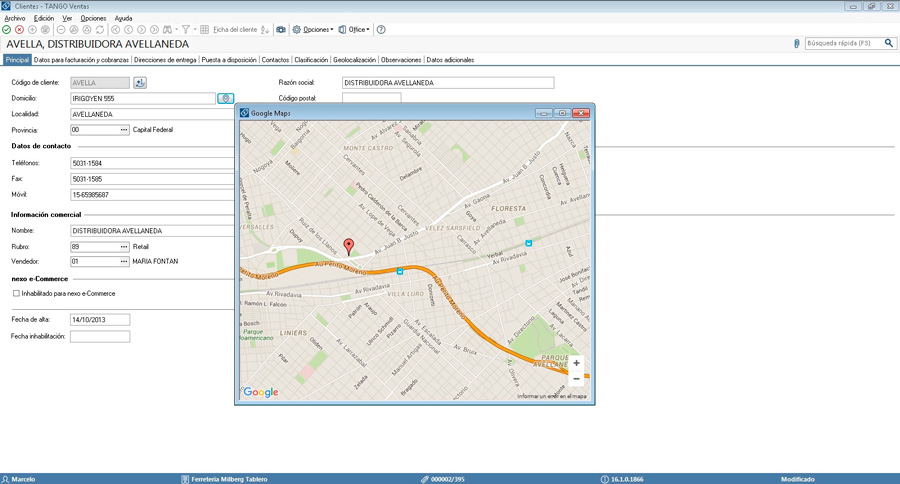Go to previous record arrow icon
900x484 pixels.
tap(129, 30)
